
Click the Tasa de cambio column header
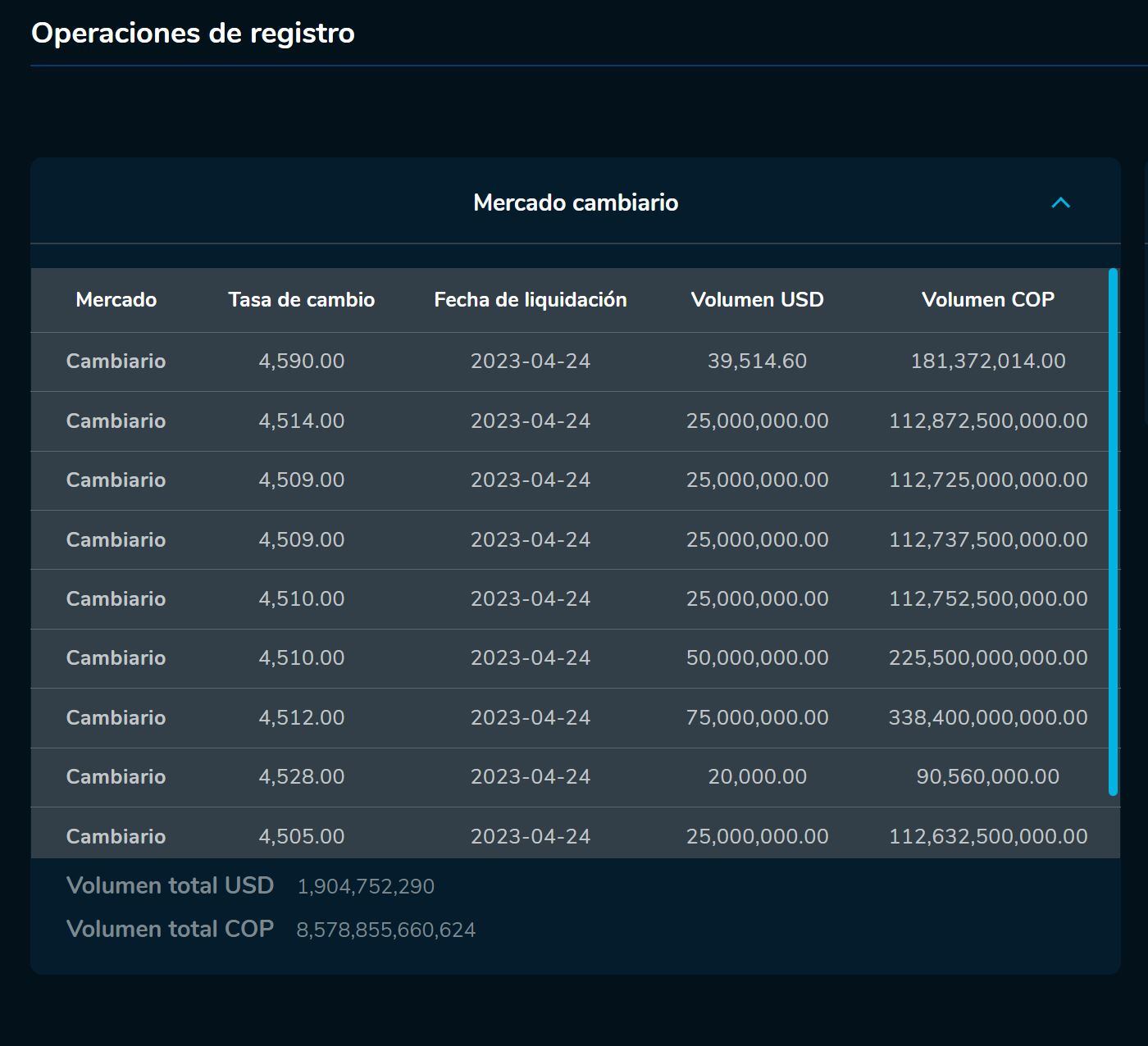301,300
